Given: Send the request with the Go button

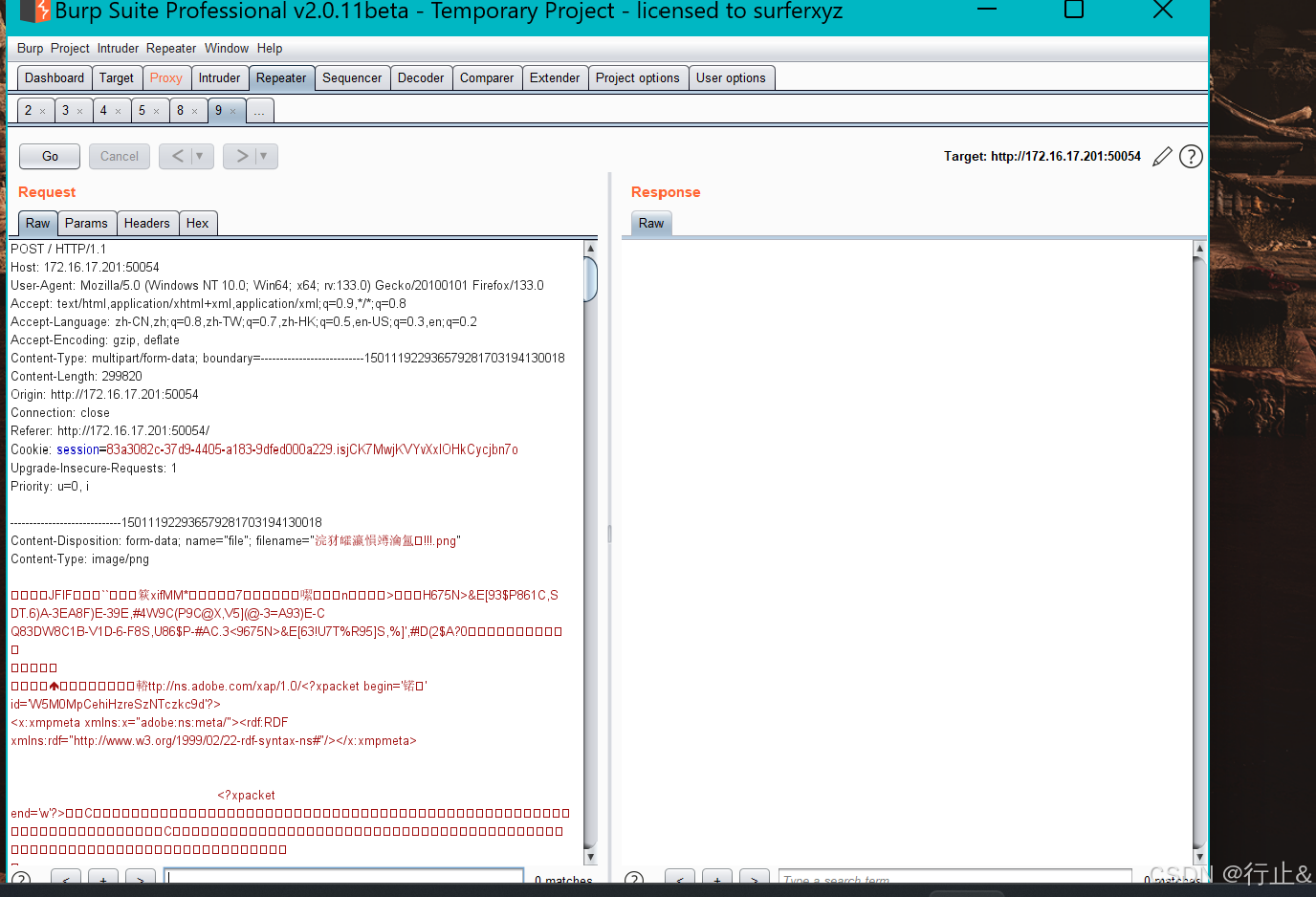Looking at the screenshot, I should tap(51, 156).
